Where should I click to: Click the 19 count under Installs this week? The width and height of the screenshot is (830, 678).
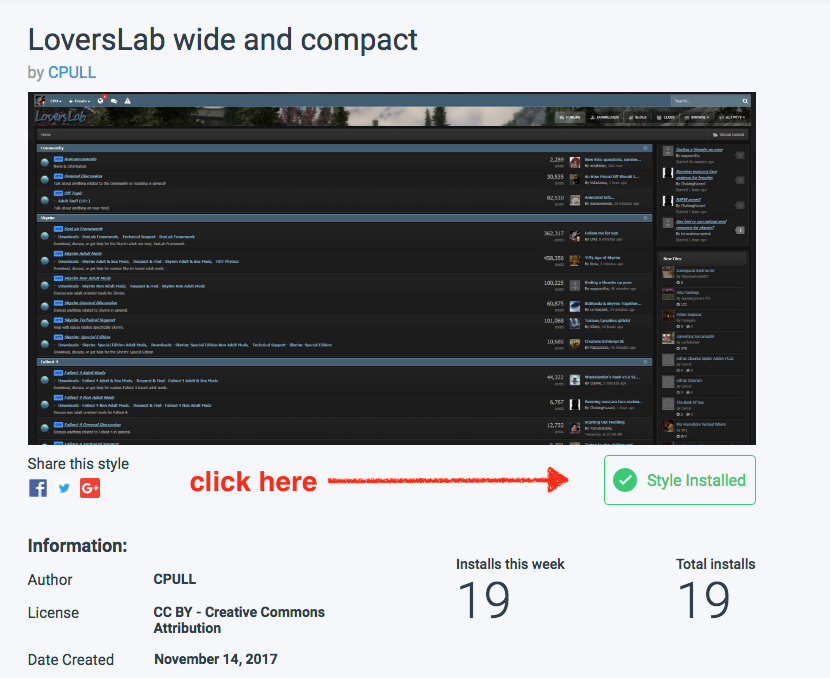click(x=484, y=600)
